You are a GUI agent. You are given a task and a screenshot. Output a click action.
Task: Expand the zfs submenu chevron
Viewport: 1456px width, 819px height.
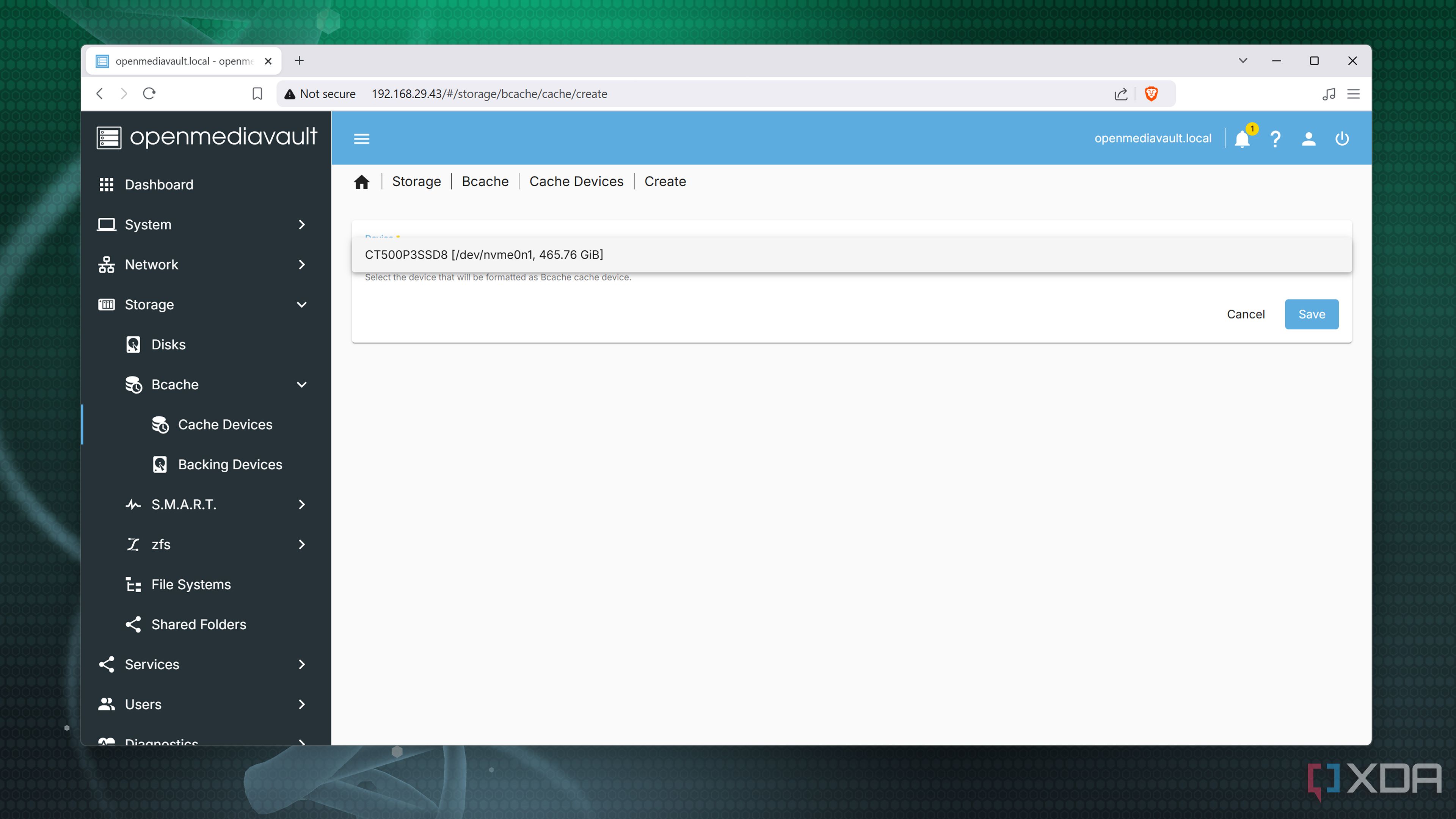pyautogui.click(x=302, y=544)
